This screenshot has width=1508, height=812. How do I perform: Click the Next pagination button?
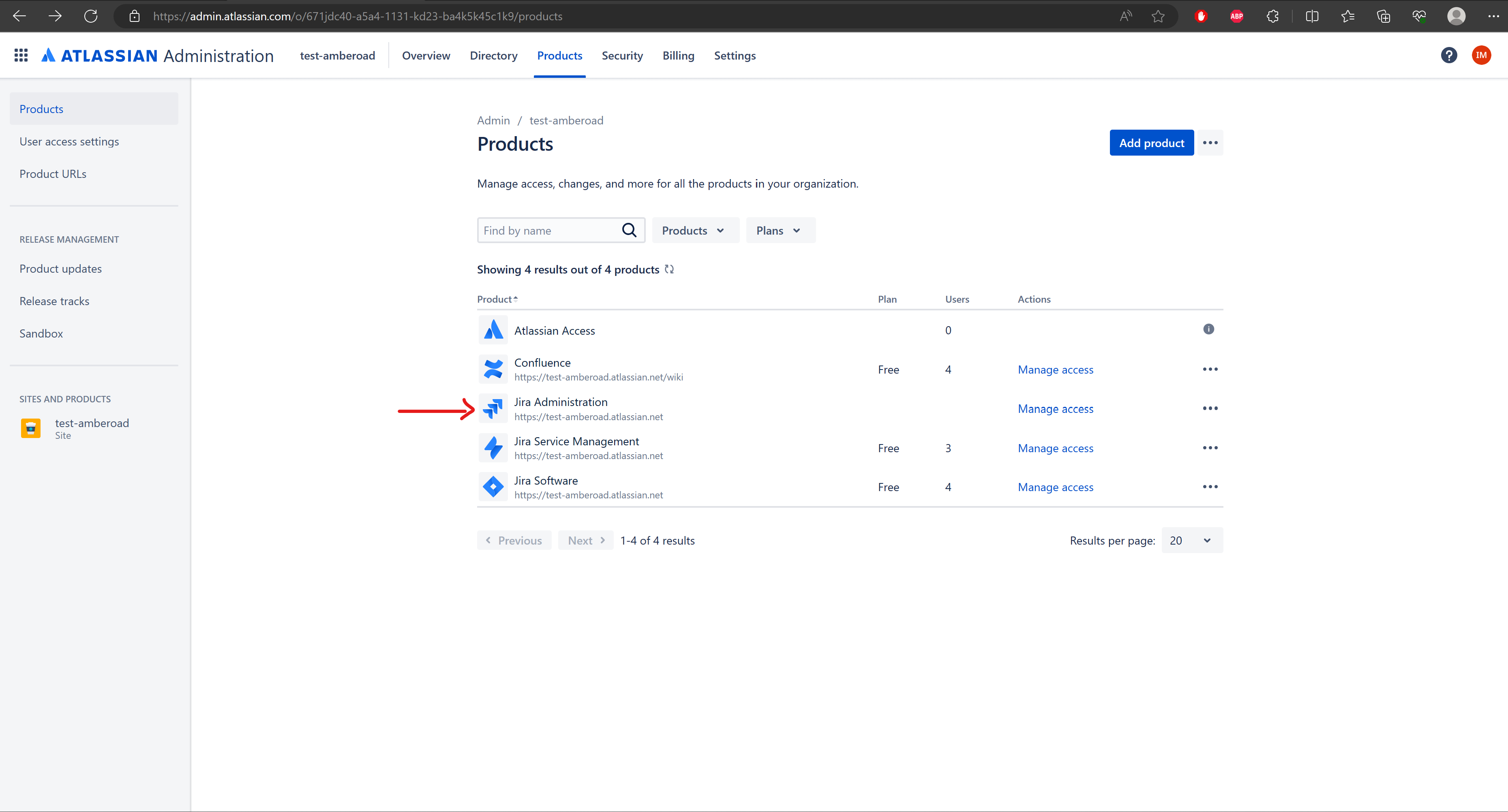point(586,541)
